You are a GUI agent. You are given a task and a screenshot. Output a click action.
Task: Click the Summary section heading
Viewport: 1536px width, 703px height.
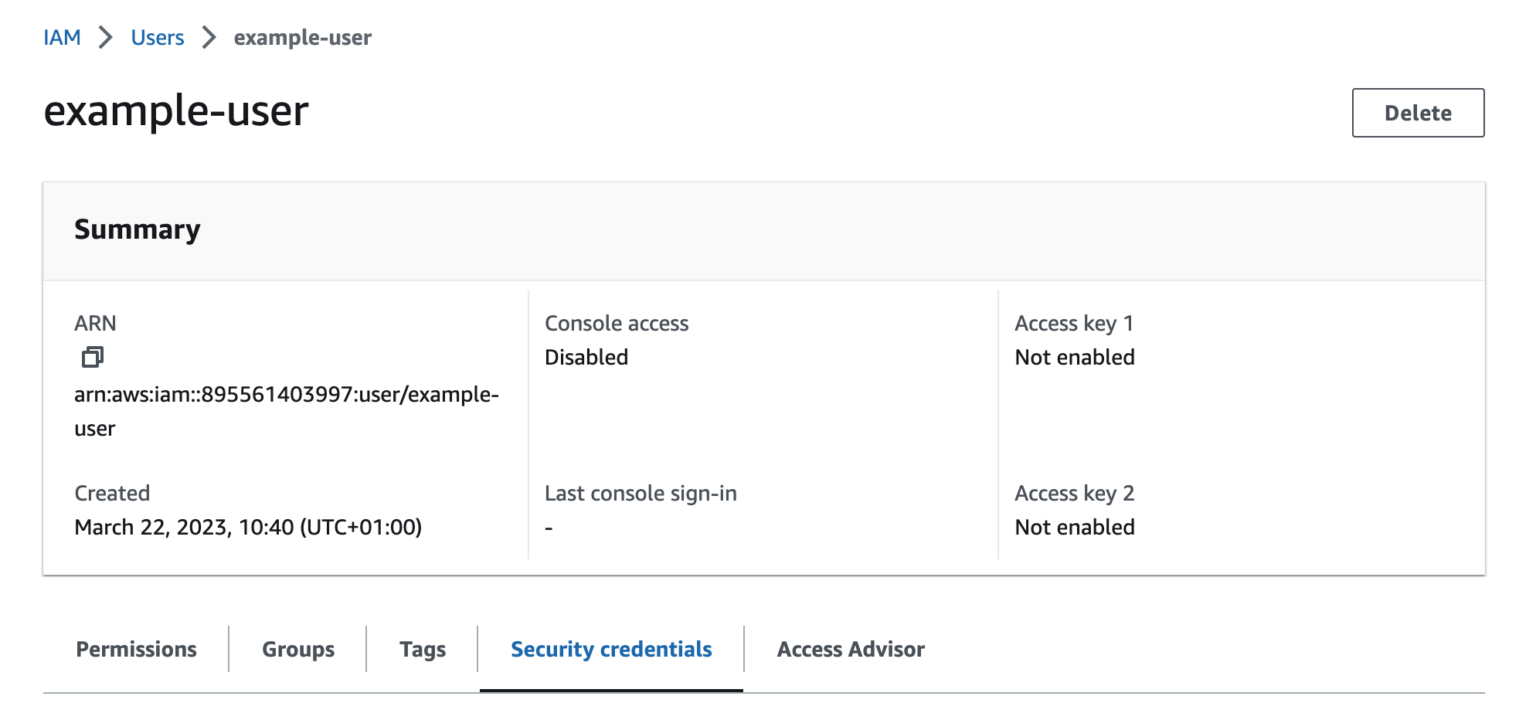click(137, 229)
